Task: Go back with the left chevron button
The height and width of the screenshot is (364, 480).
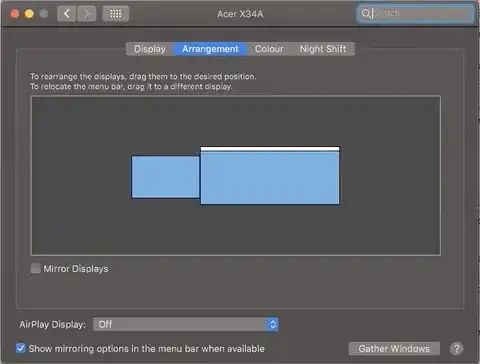Action: [67, 14]
